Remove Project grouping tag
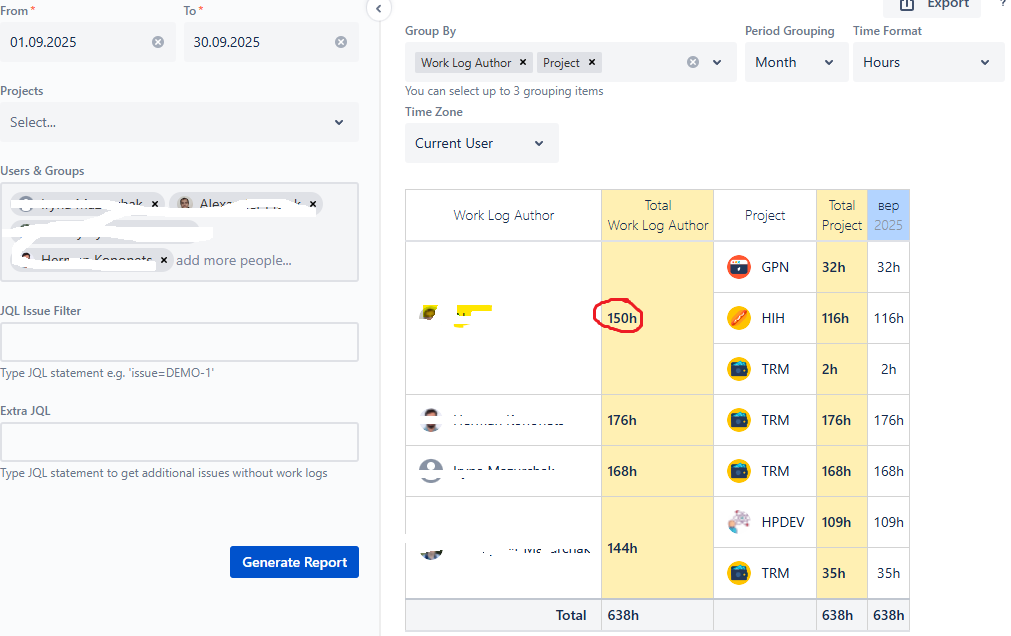This screenshot has height=636, width=1011. [592, 62]
